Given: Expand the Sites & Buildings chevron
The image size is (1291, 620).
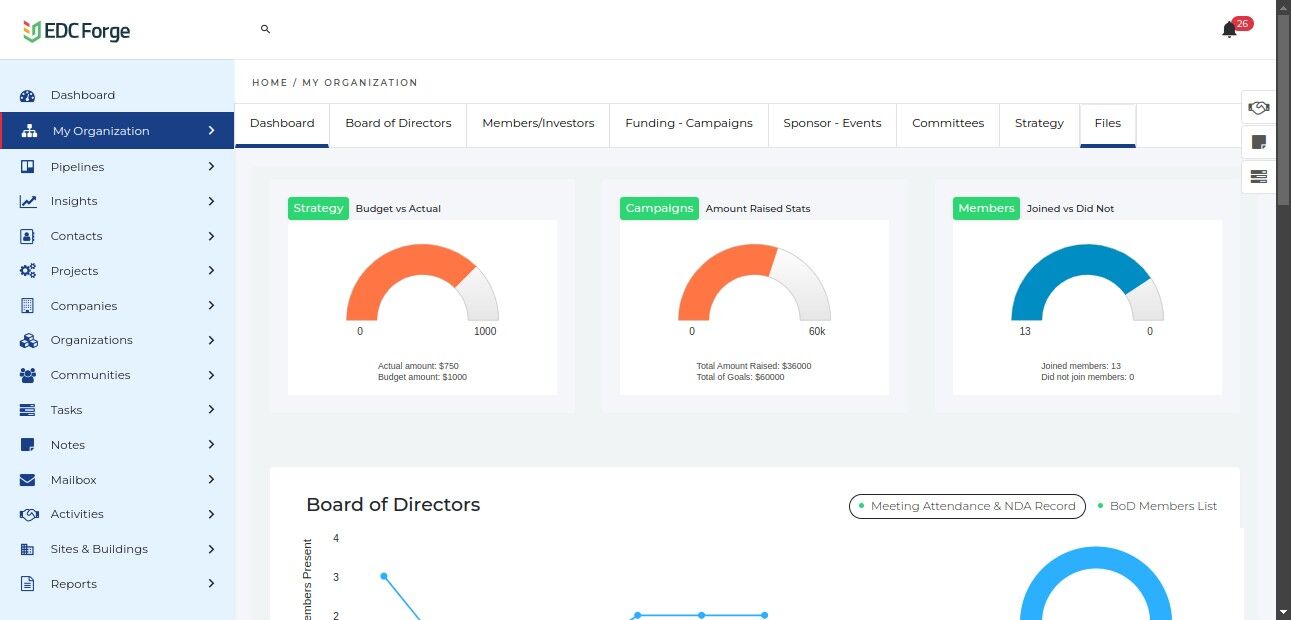Looking at the screenshot, I should (211, 549).
